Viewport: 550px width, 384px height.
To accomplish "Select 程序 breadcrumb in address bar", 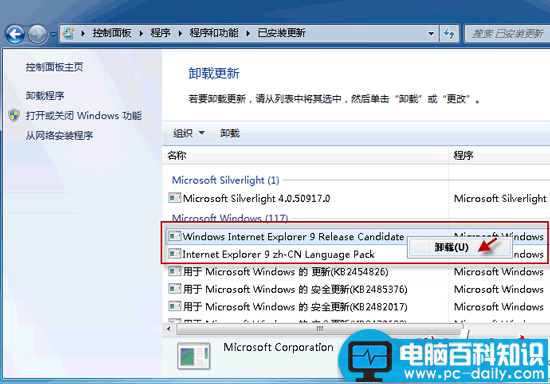I will click(160, 33).
